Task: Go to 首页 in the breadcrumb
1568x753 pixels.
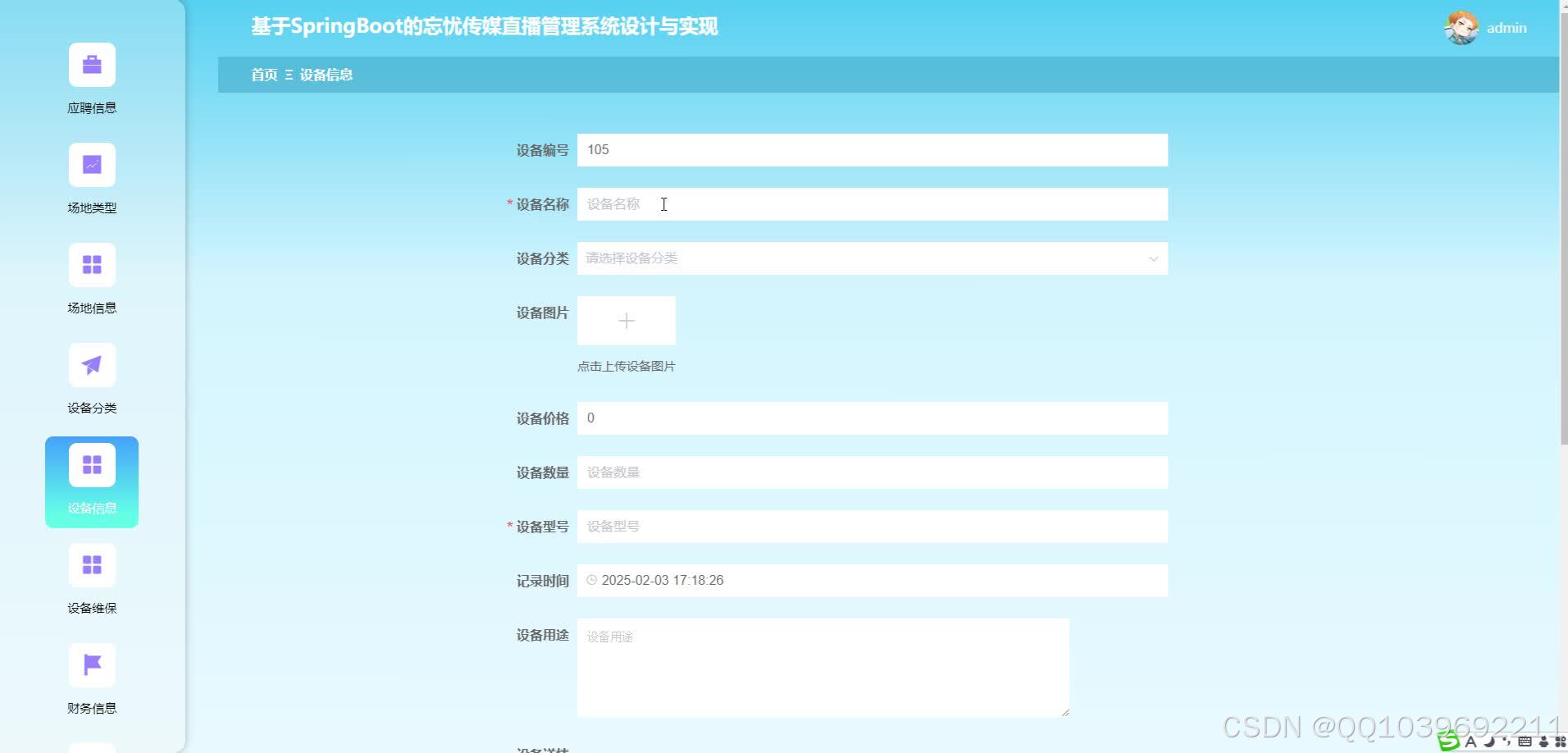Action: tap(264, 75)
